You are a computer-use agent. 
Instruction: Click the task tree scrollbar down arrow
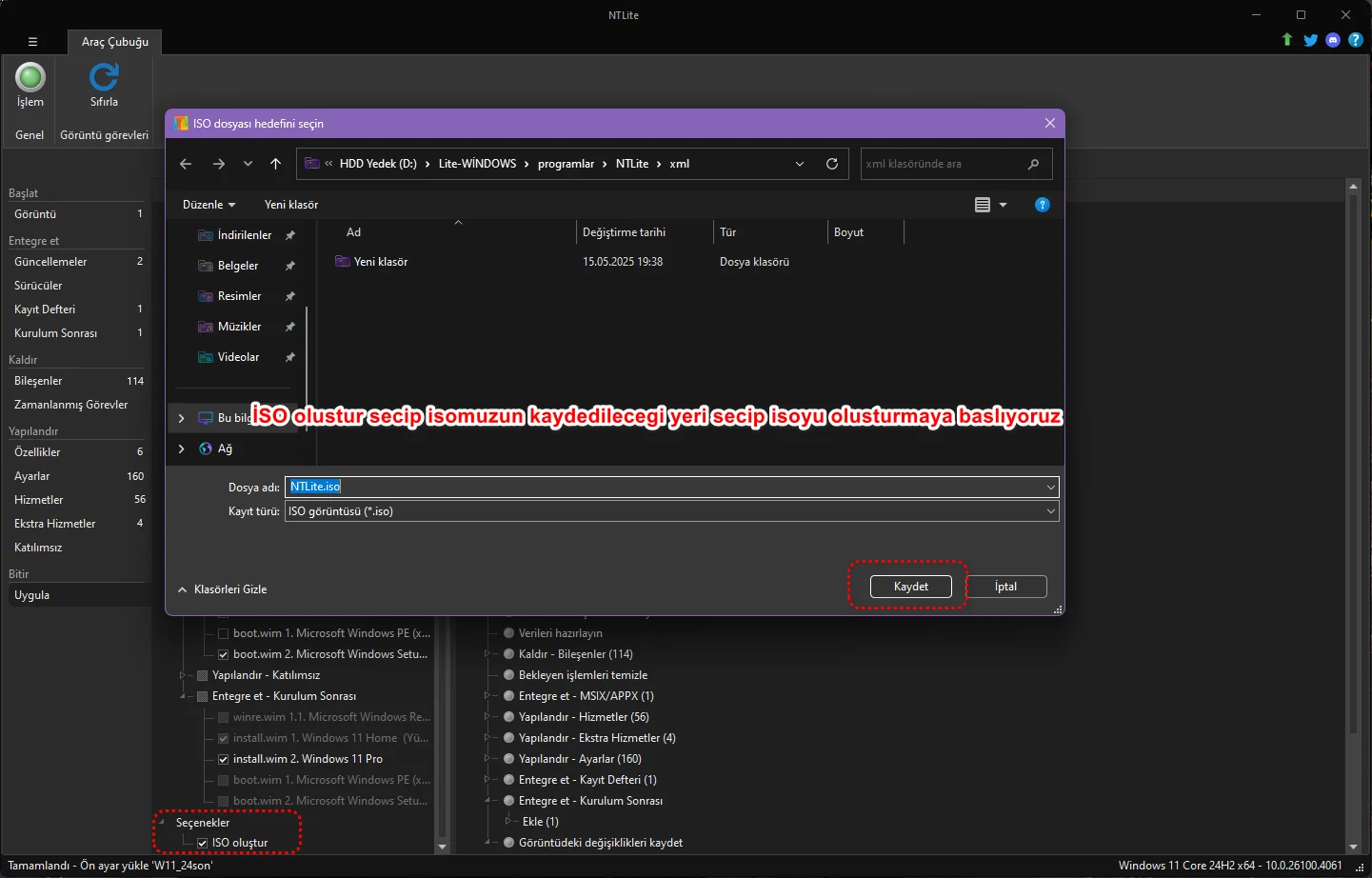coord(442,847)
